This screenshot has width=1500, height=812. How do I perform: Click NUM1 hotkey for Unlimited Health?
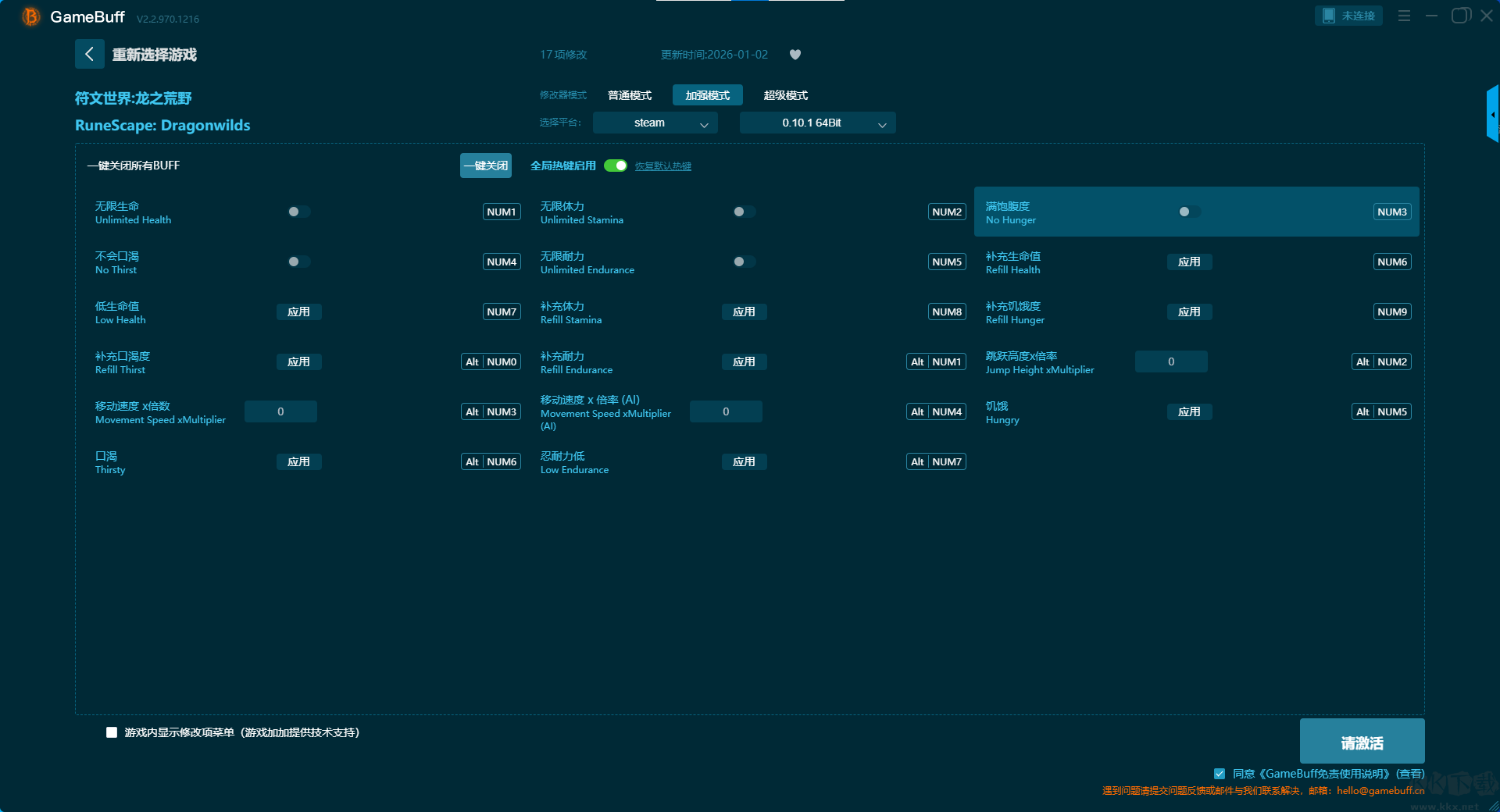pos(502,212)
